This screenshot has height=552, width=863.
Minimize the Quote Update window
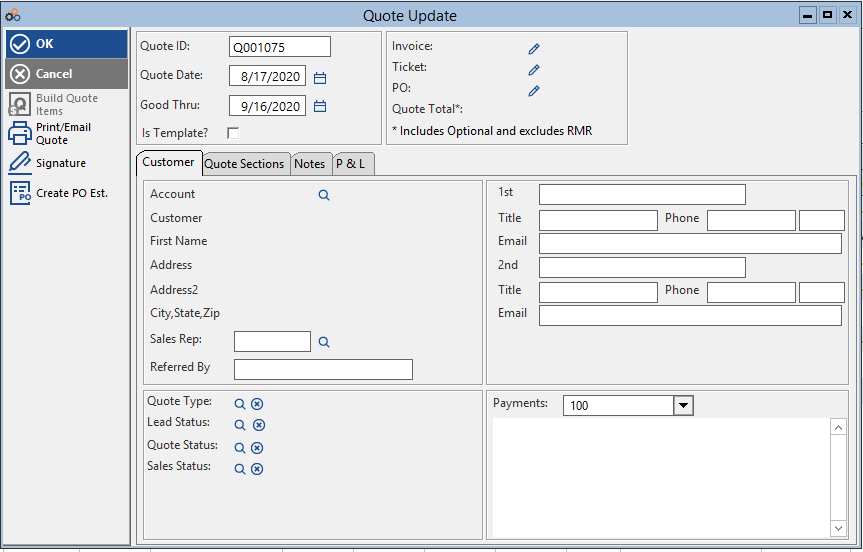click(807, 15)
